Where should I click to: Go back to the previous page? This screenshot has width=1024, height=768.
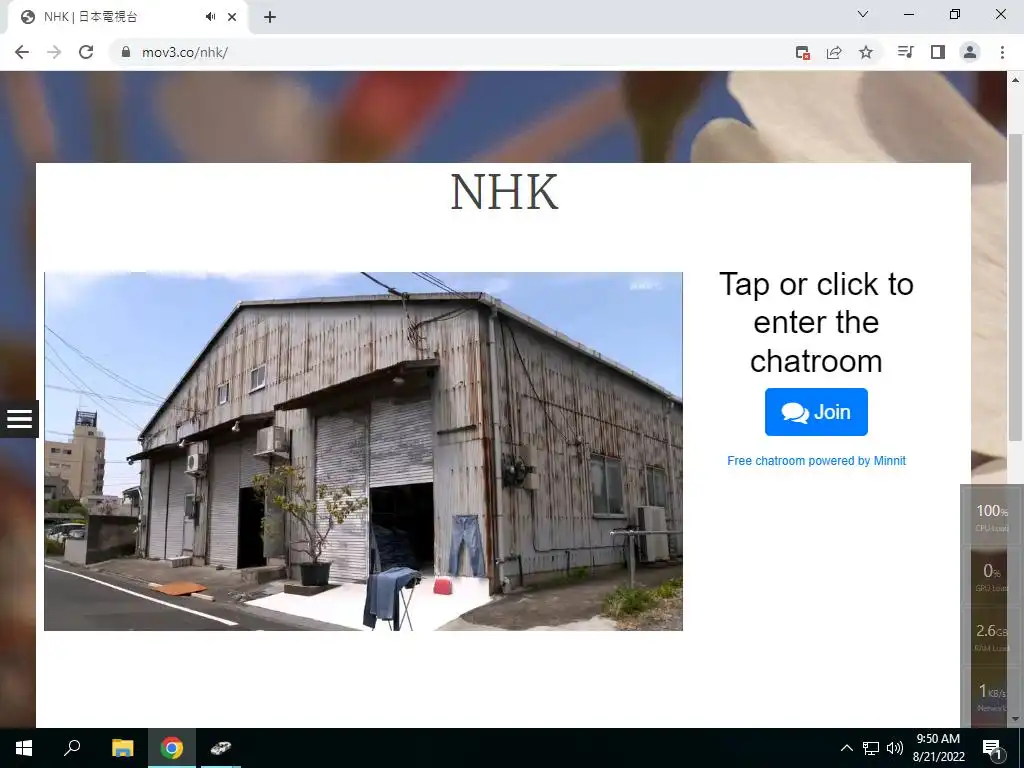coord(22,52)
